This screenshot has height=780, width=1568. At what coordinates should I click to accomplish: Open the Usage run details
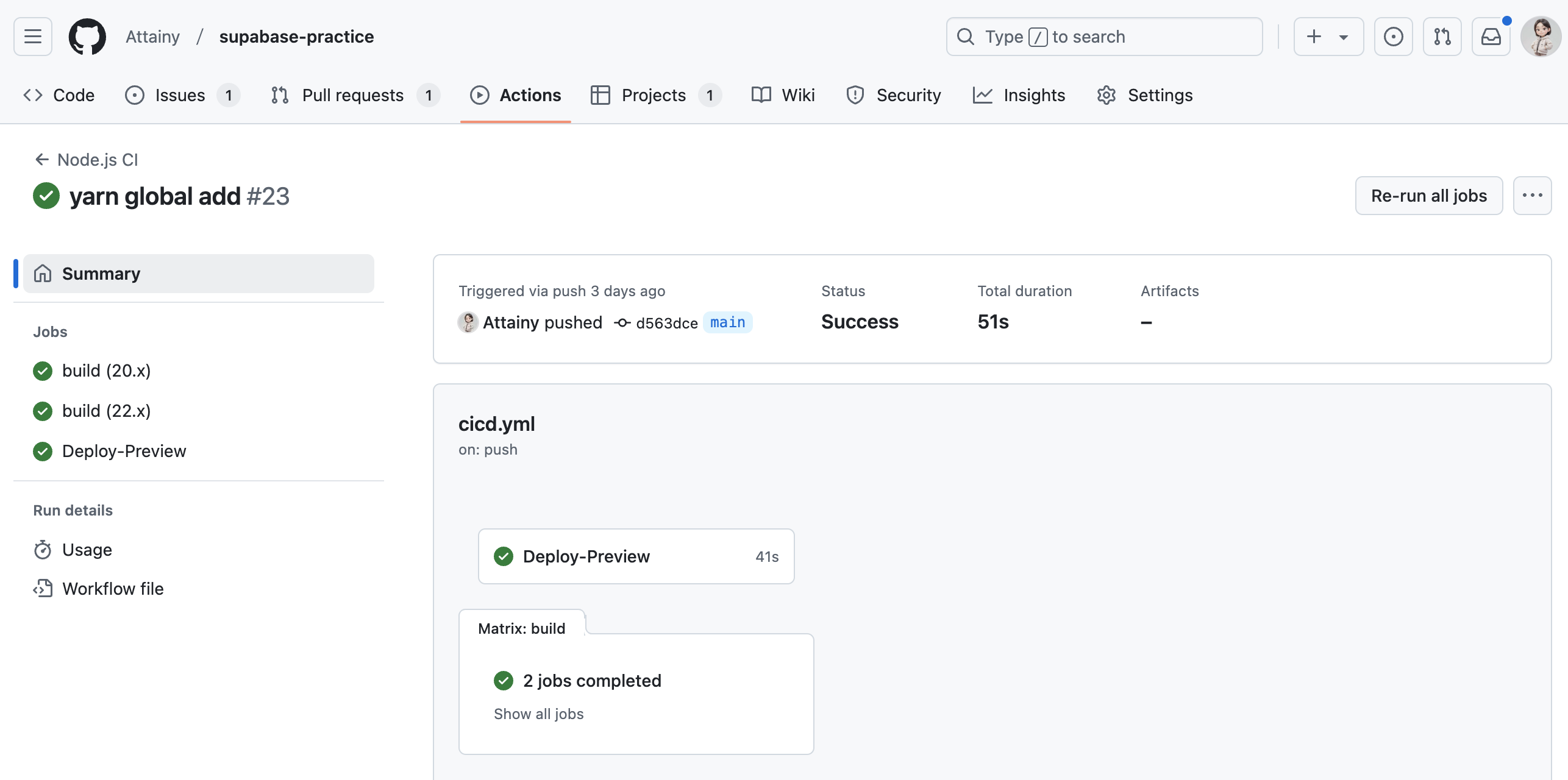[x=87, y=550]
